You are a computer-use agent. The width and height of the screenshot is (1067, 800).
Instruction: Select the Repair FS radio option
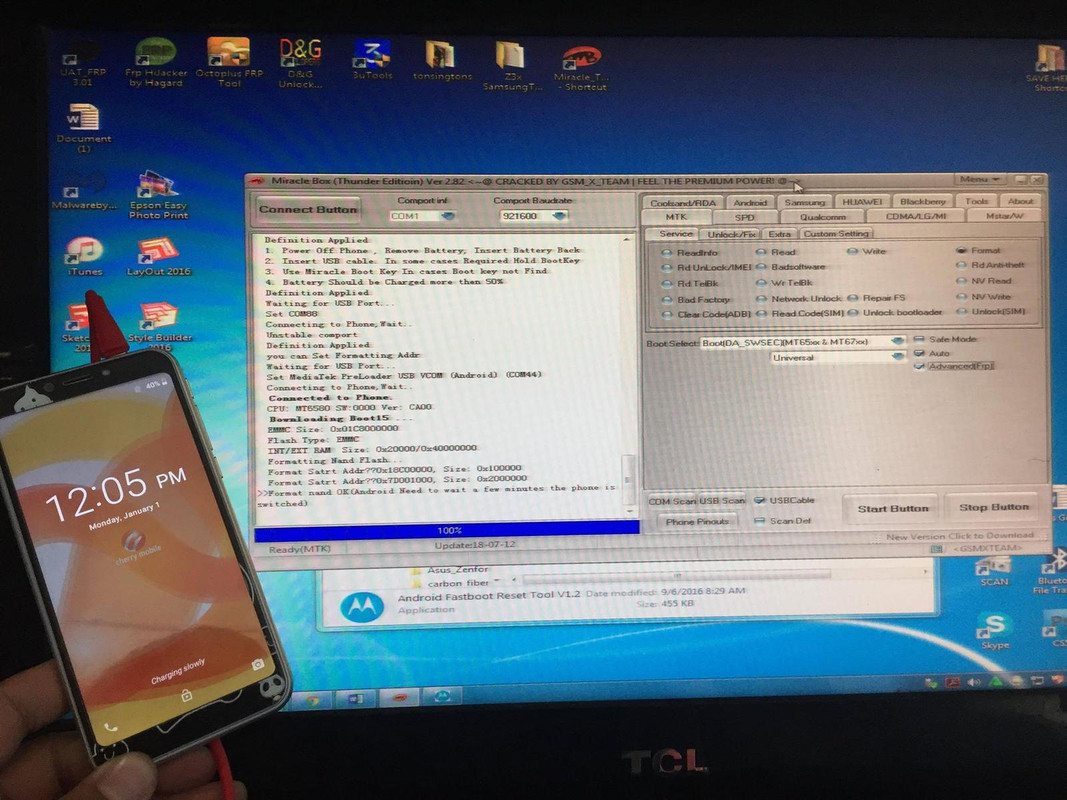coord(876,298)
